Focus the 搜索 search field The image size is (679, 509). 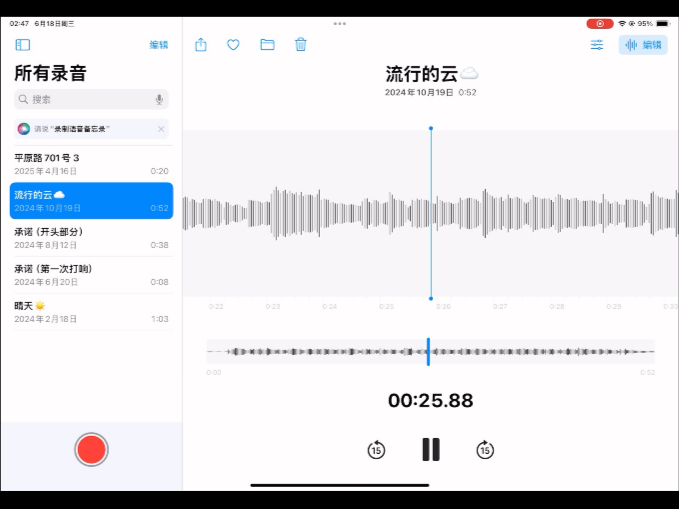tap(91, 99)
